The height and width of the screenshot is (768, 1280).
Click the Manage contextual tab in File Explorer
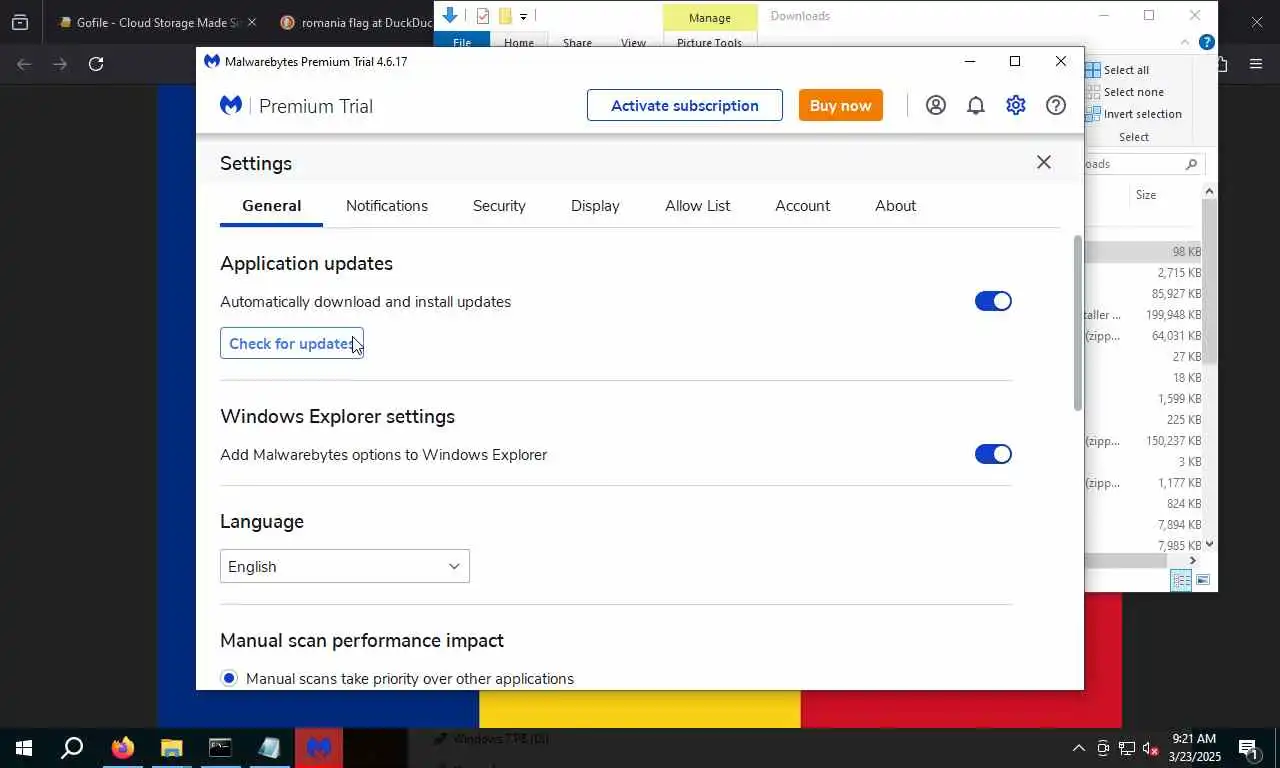(x=710, y=18)
